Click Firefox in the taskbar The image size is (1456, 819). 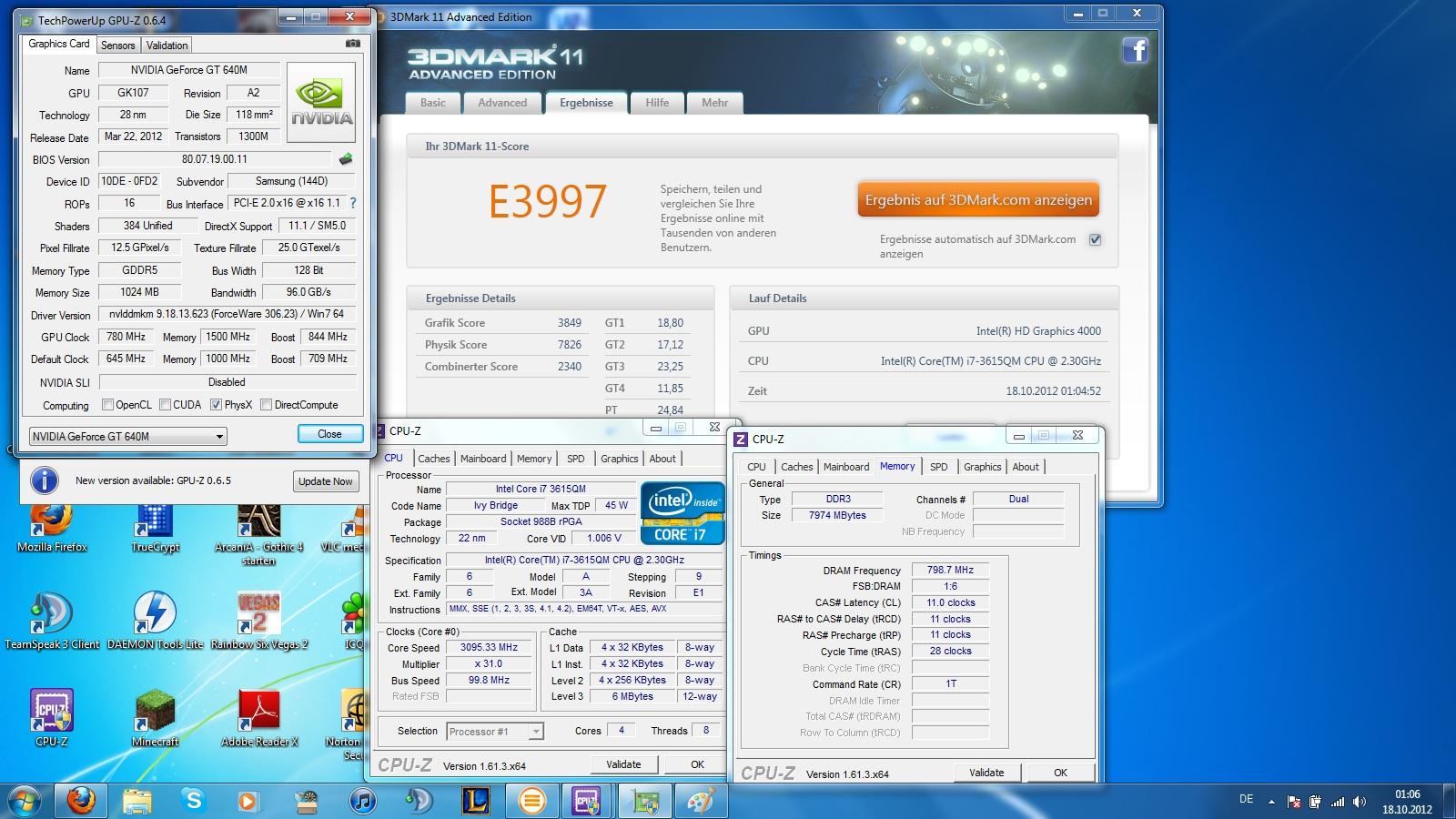tap(82, 801)
